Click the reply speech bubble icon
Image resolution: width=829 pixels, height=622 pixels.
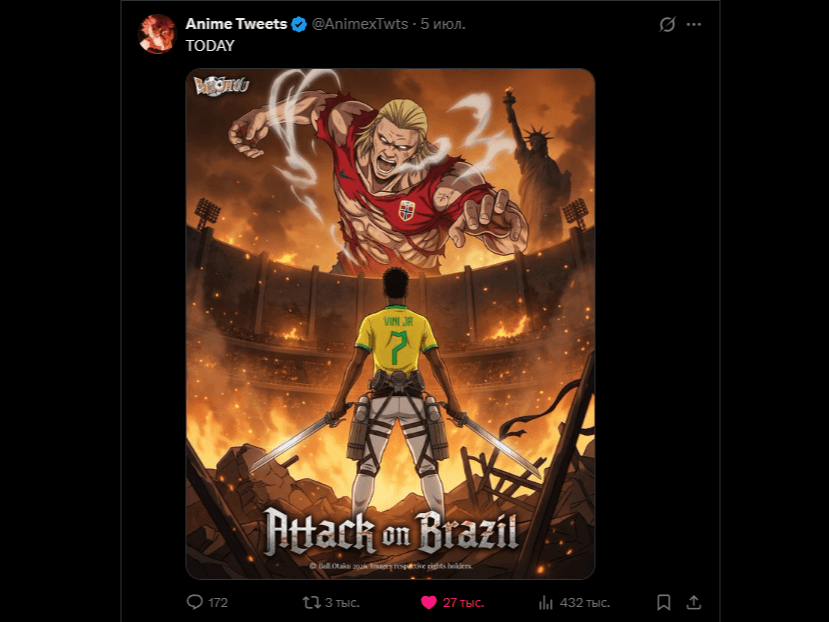point(195,602)
